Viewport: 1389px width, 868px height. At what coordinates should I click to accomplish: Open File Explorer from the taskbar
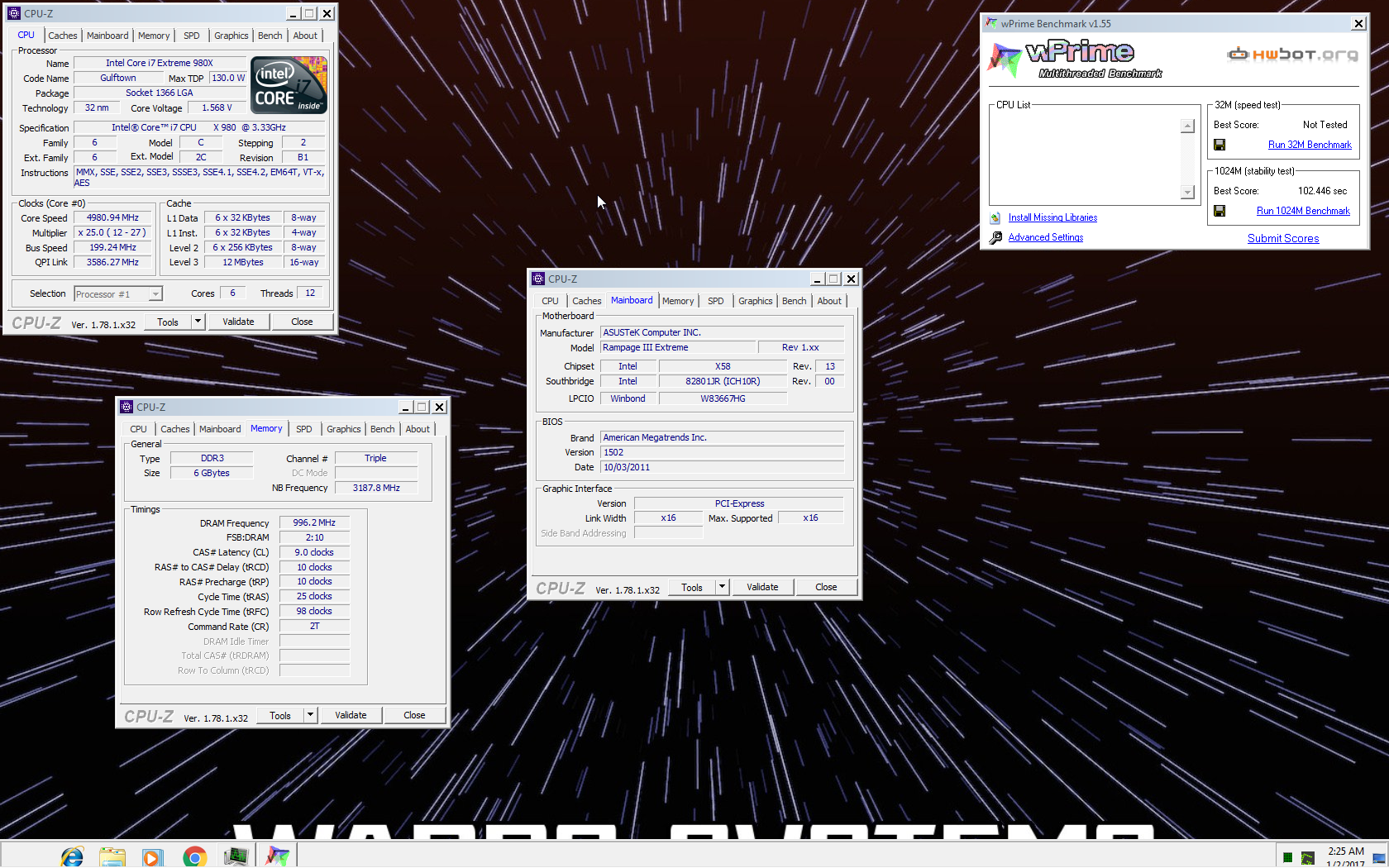112,856
